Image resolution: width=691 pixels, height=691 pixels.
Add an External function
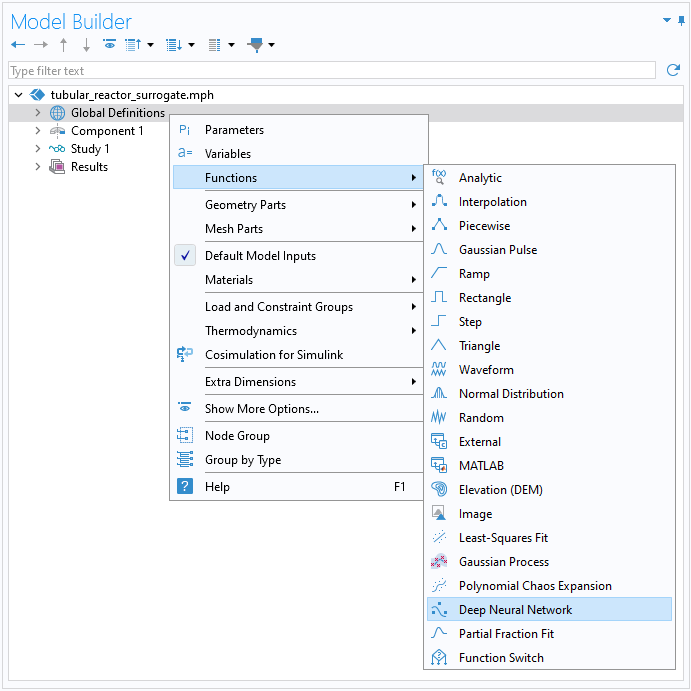[x=549, y=442]
